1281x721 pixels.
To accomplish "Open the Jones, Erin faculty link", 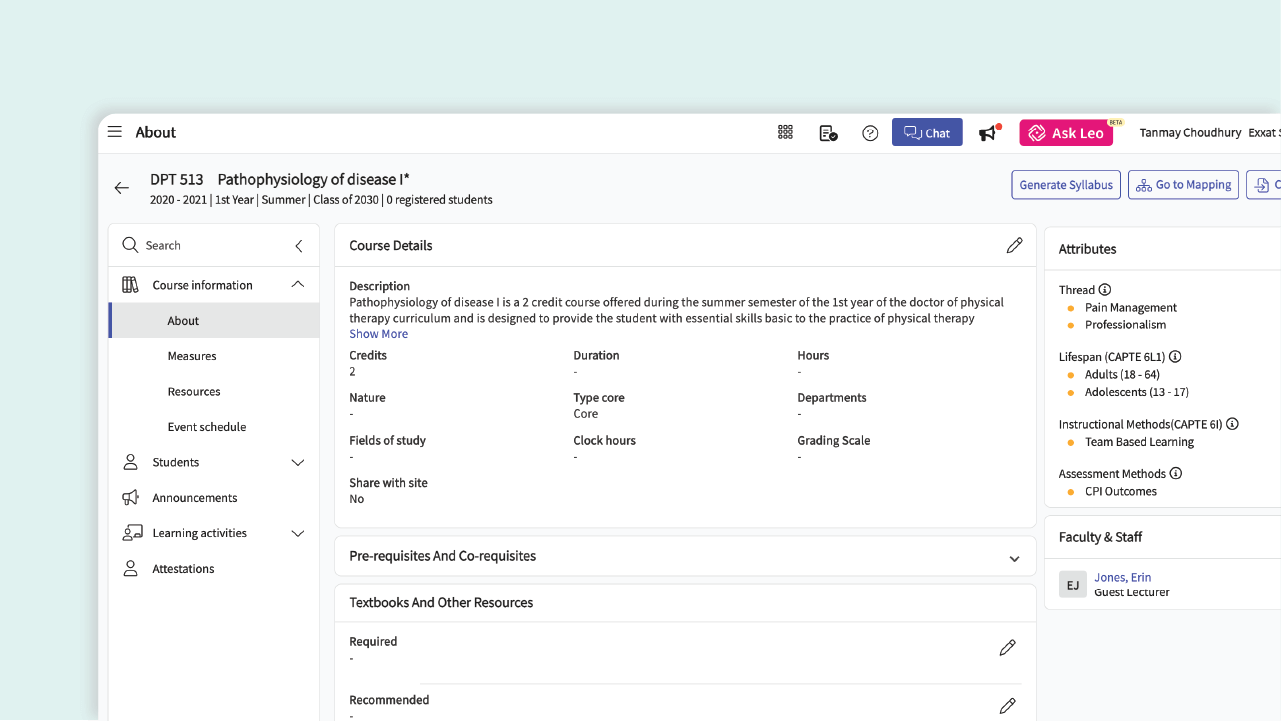I will pyautogui.click(x=1122, y=577).
